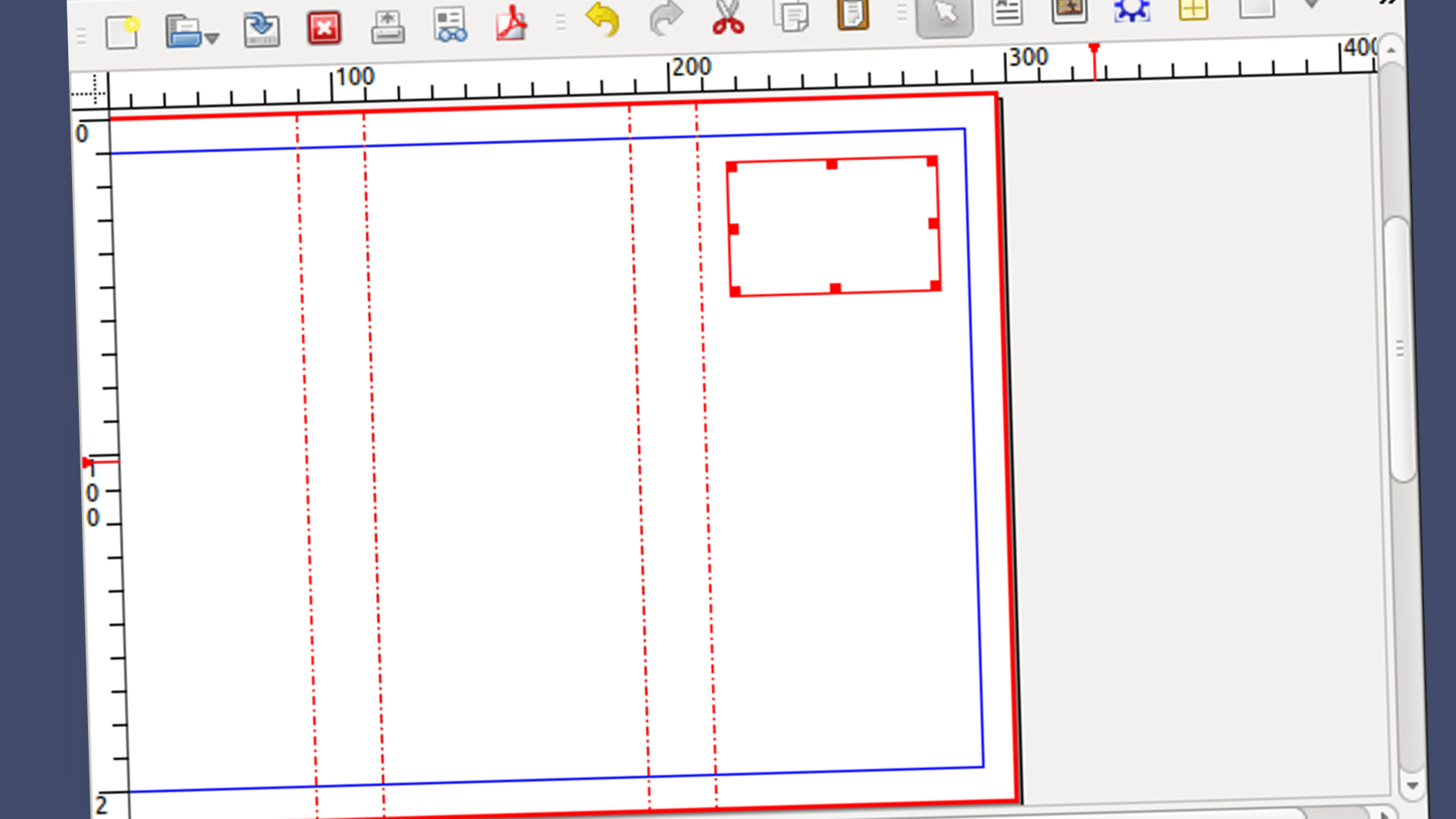Toggle the Insert Text Frame tool

pyautogui.click(x=1007, y=11)
